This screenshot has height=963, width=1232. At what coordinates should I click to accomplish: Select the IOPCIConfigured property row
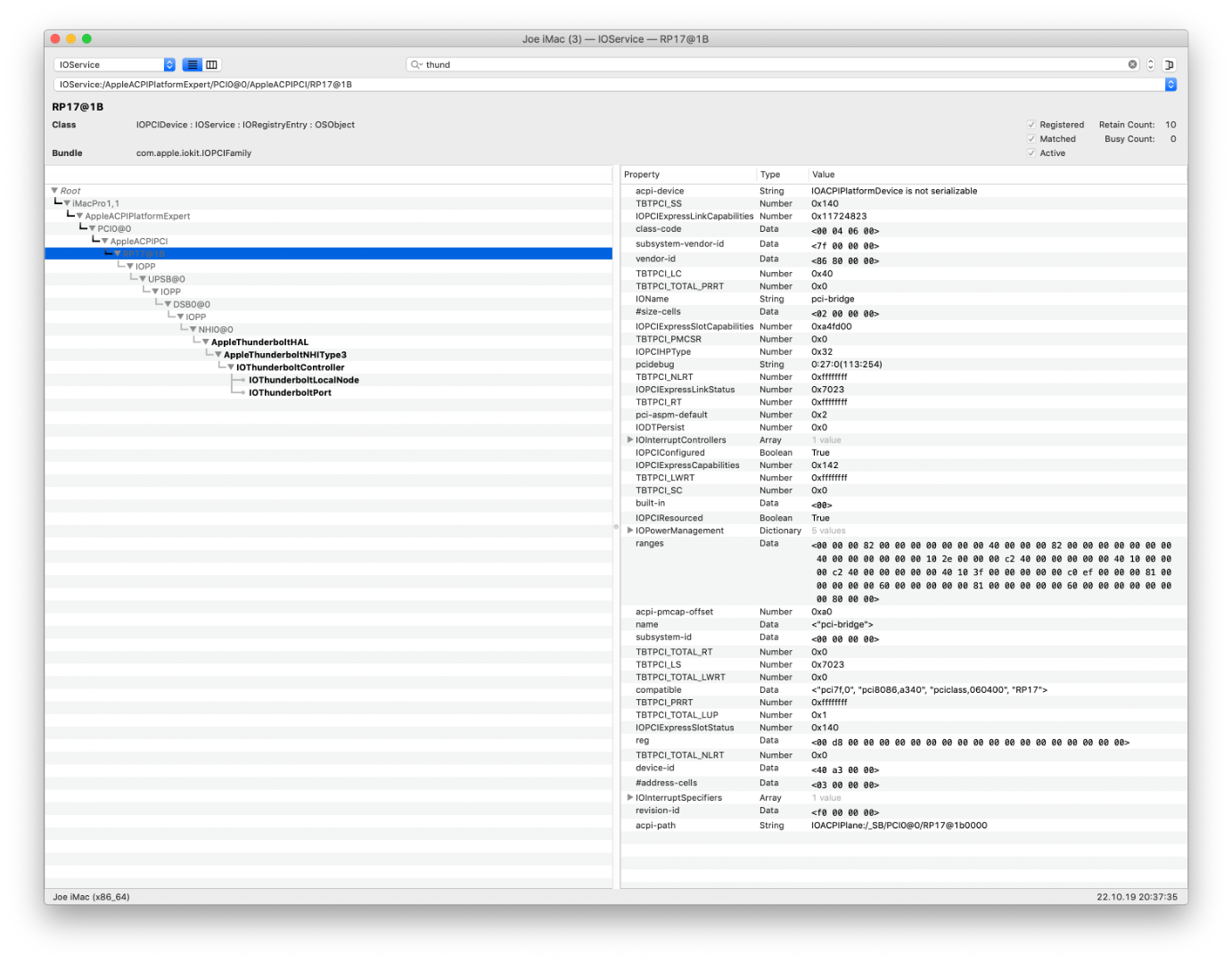pos(903,452)
